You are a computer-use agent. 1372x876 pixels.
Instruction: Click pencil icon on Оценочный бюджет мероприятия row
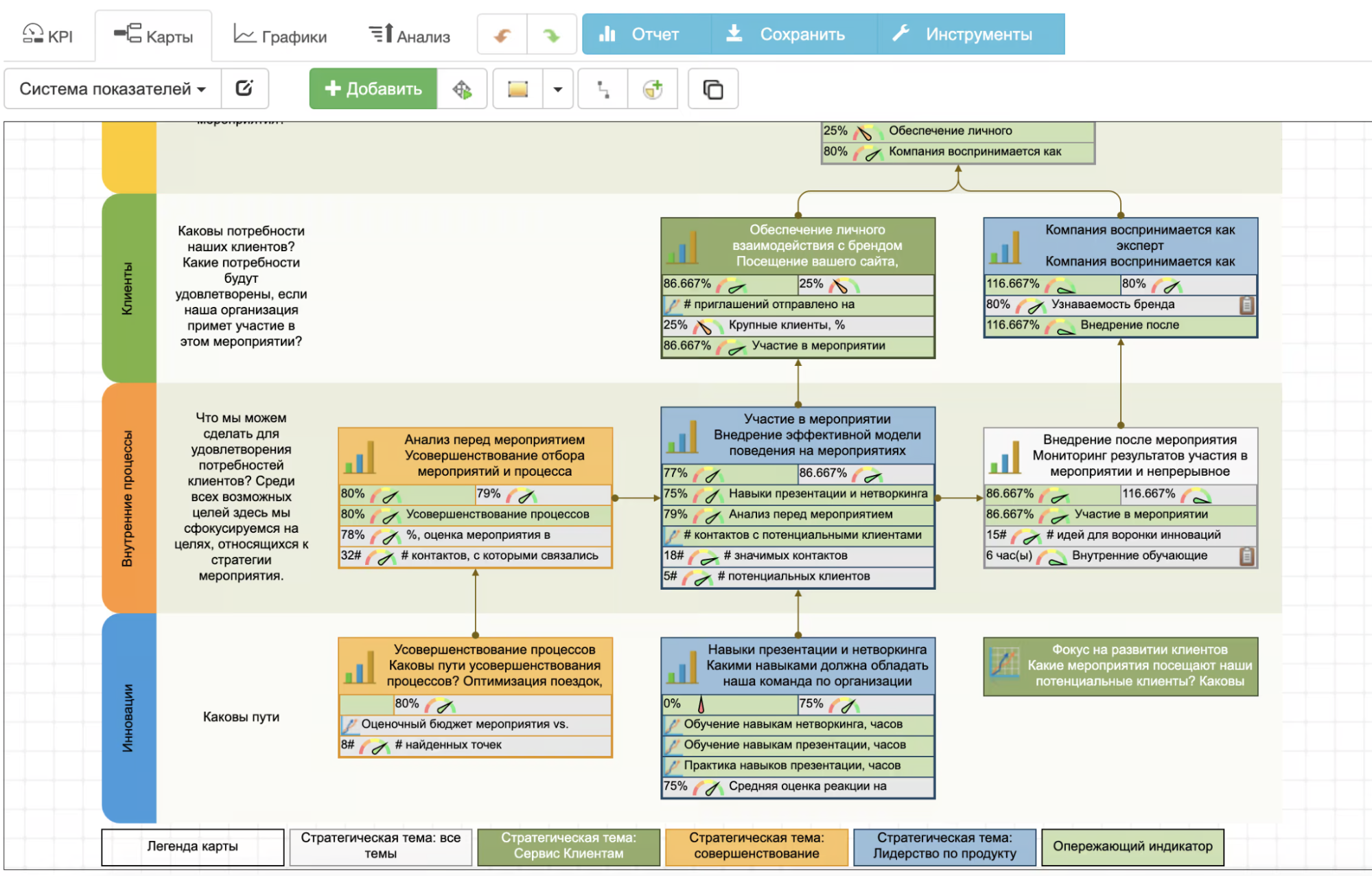pos(349,725)
